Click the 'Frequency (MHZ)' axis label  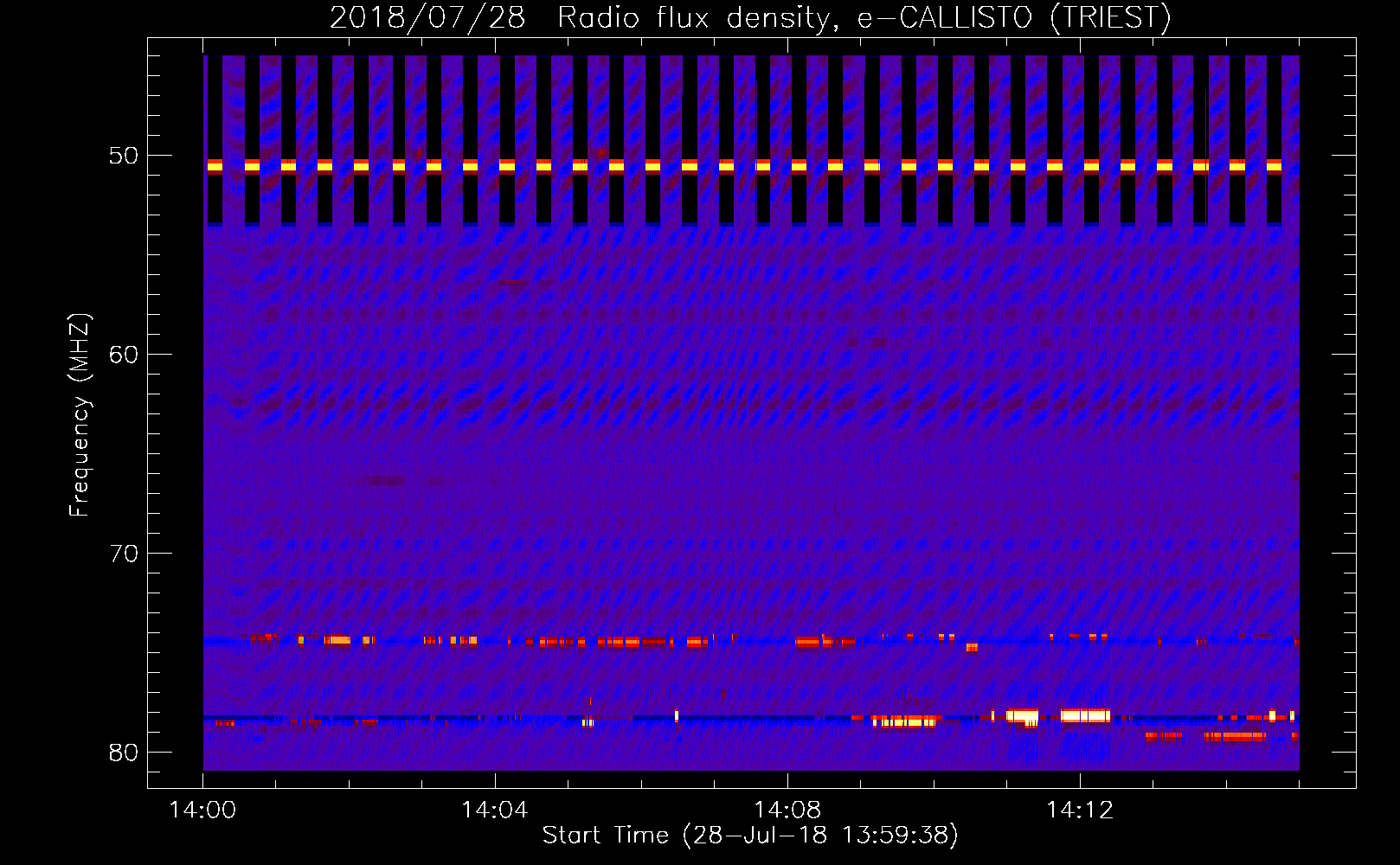(79, 415)
